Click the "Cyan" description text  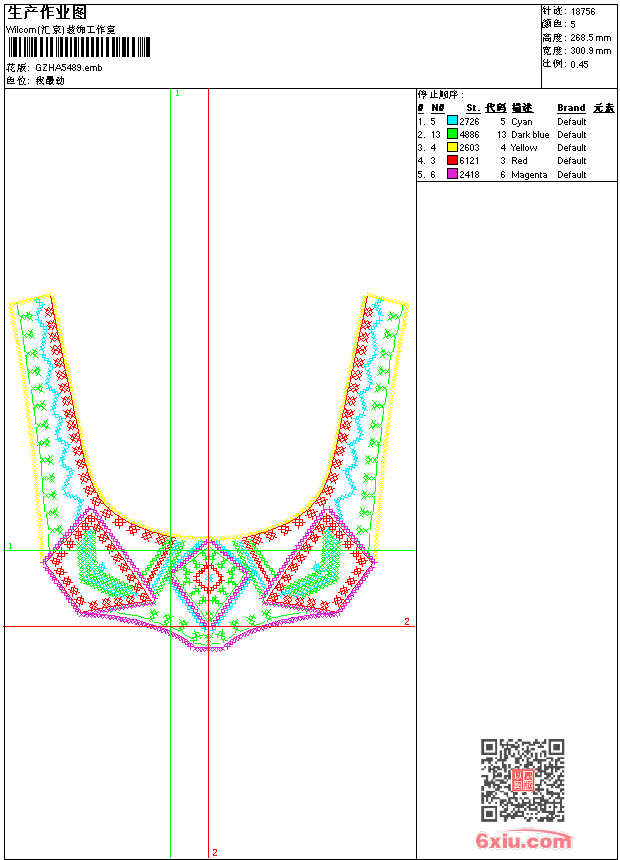click(x=522, y=122)
